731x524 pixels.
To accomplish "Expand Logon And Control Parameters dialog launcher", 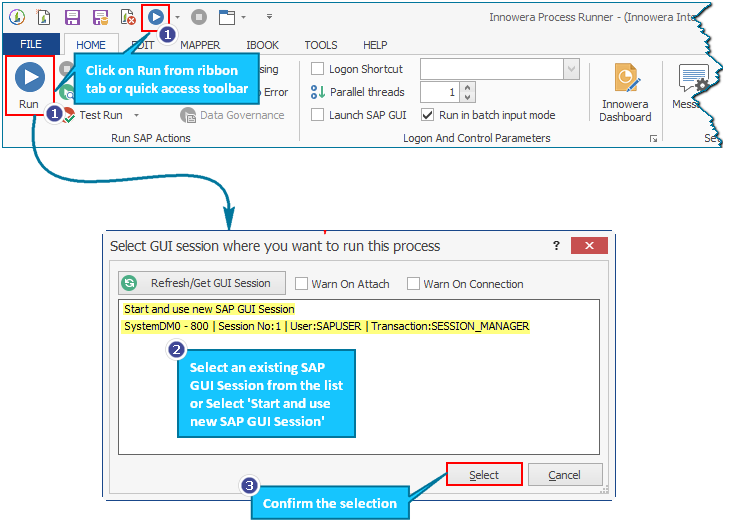I will tap(653, 138).
